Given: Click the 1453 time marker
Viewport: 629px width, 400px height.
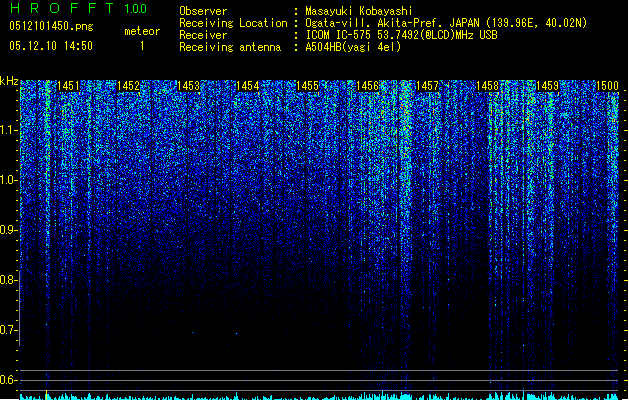Looking at the screenshot, I should [x=188, y=86].
